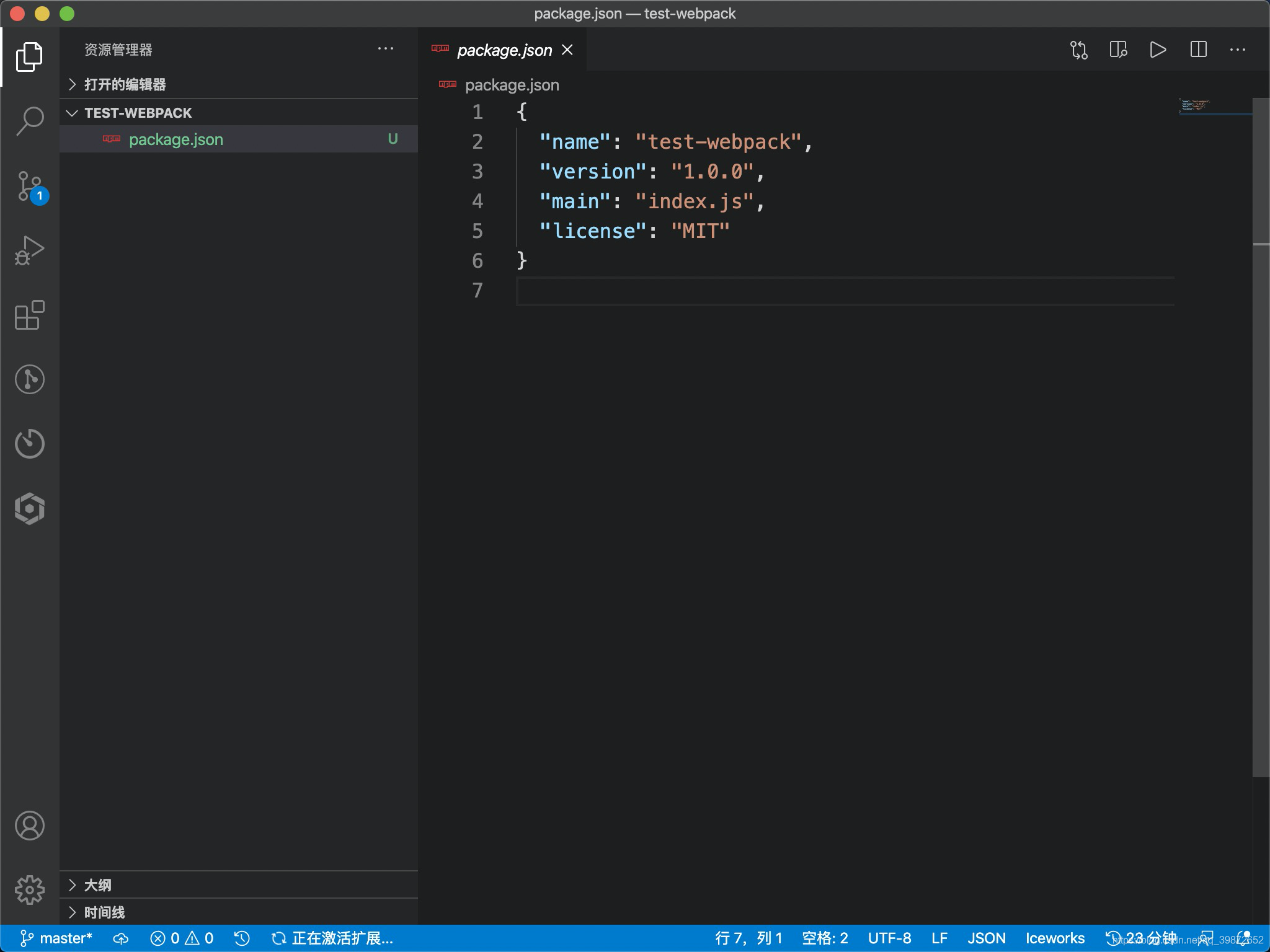1270x952 pixels.
Task: Click the line 7, column 1 indicator
Action: [x=748, y=938]
